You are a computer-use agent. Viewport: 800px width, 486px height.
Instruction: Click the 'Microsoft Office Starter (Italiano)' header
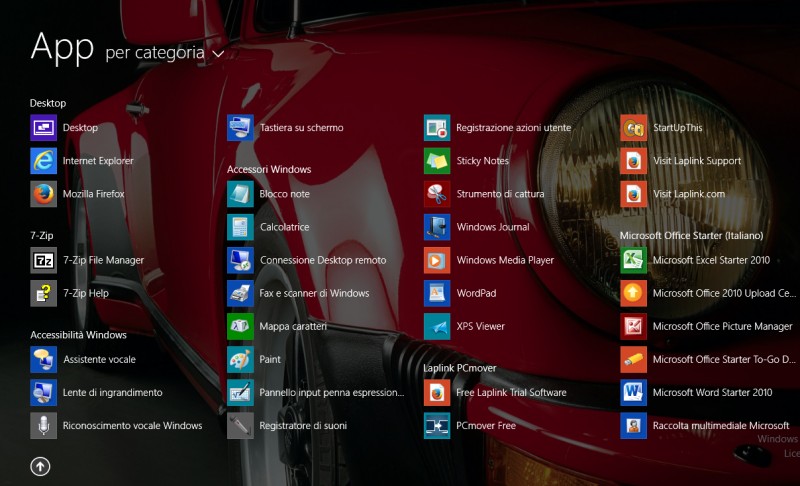click(691, 236)
